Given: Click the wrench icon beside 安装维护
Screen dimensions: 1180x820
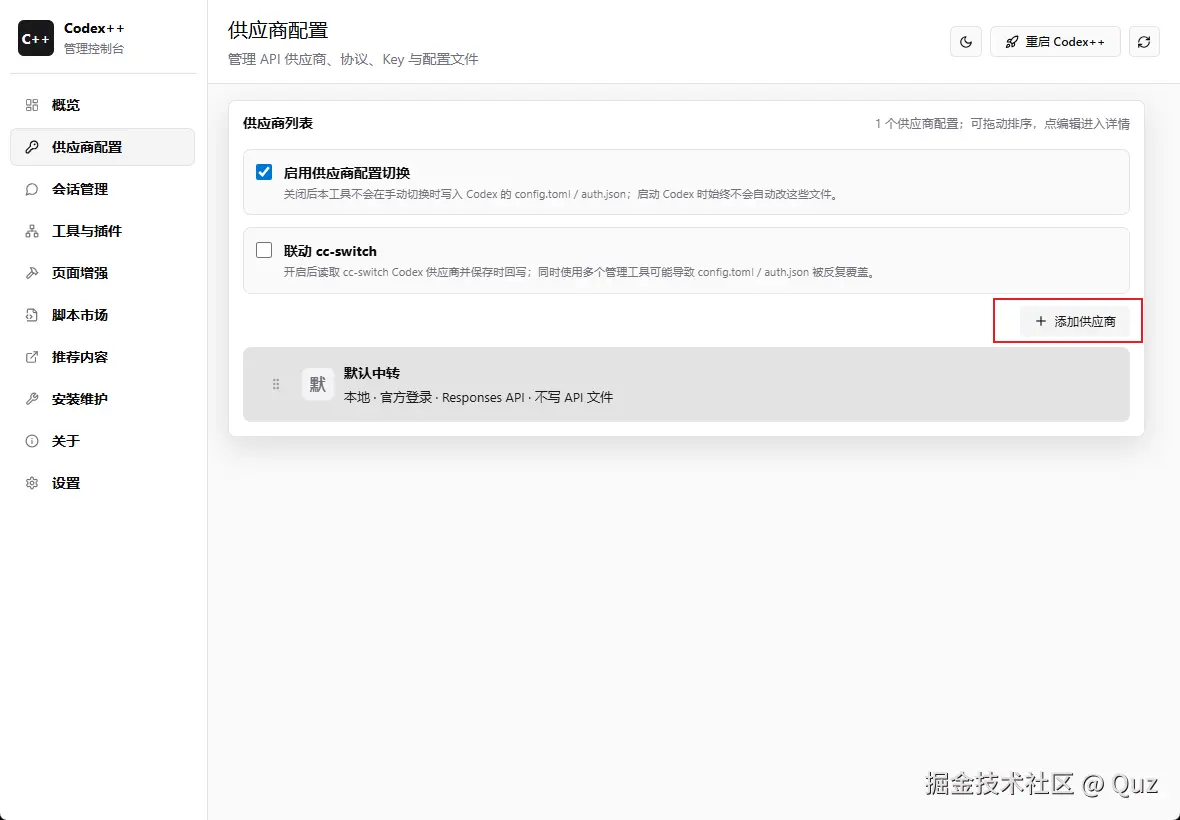Looking at the screenshot, I should [32, 399].
